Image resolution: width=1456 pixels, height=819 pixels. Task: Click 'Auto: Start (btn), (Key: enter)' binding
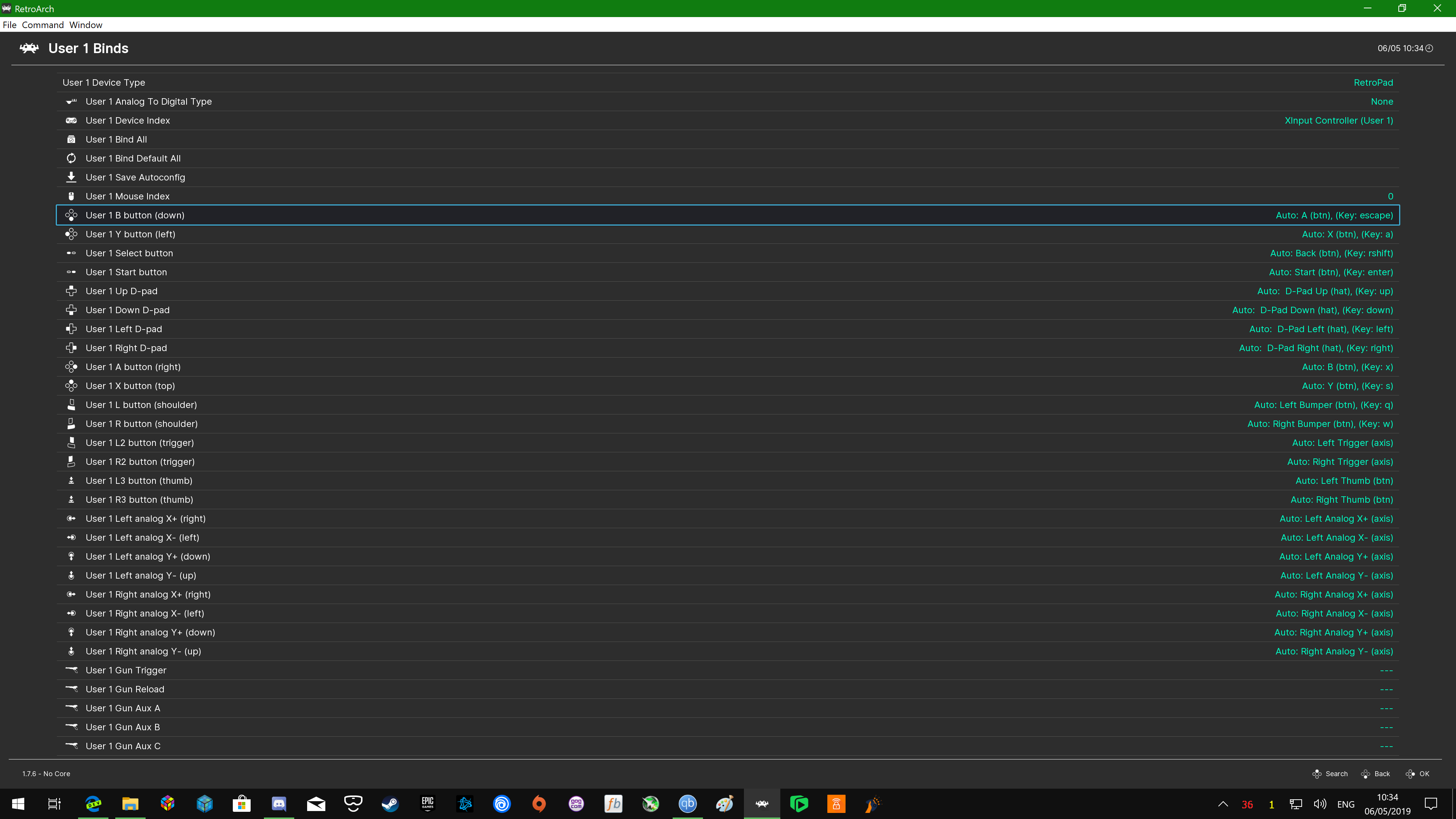point(1331,272)
